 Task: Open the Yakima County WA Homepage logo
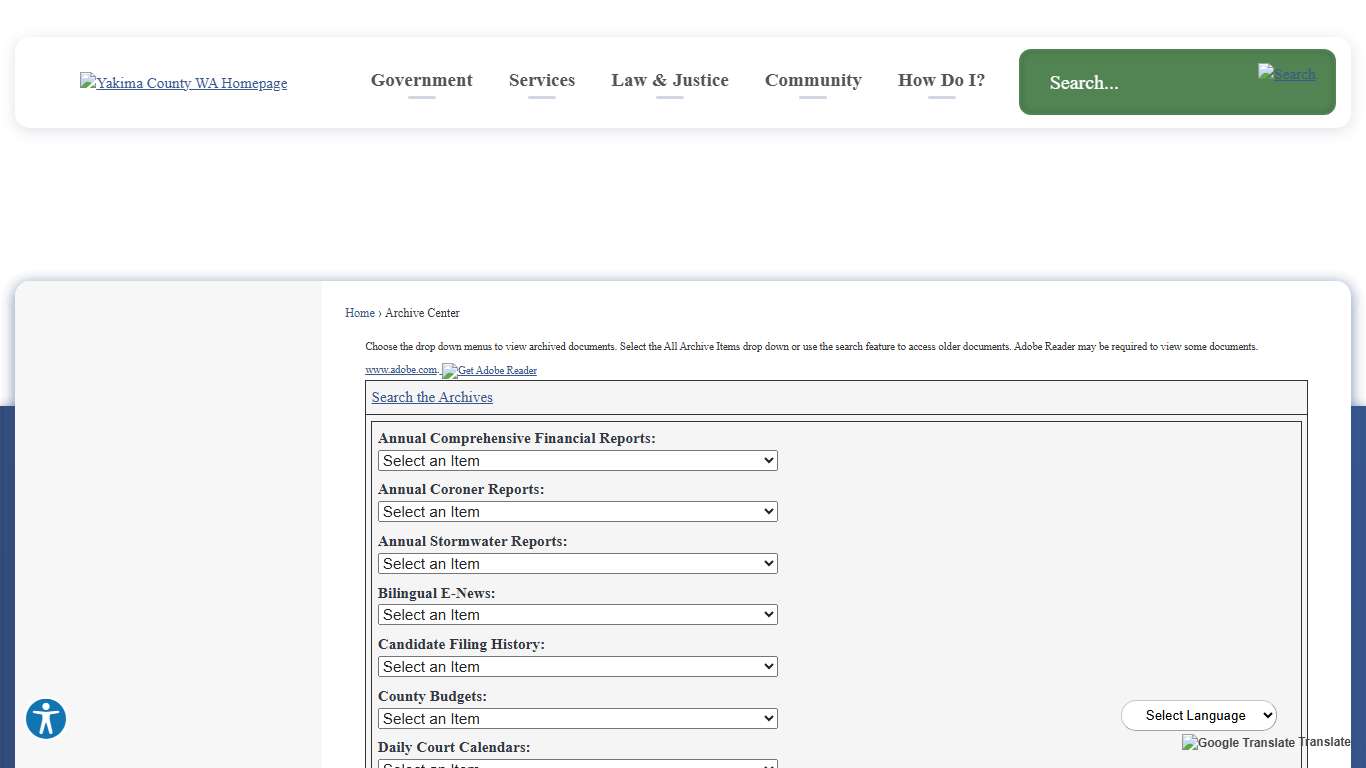click(183, 83)
